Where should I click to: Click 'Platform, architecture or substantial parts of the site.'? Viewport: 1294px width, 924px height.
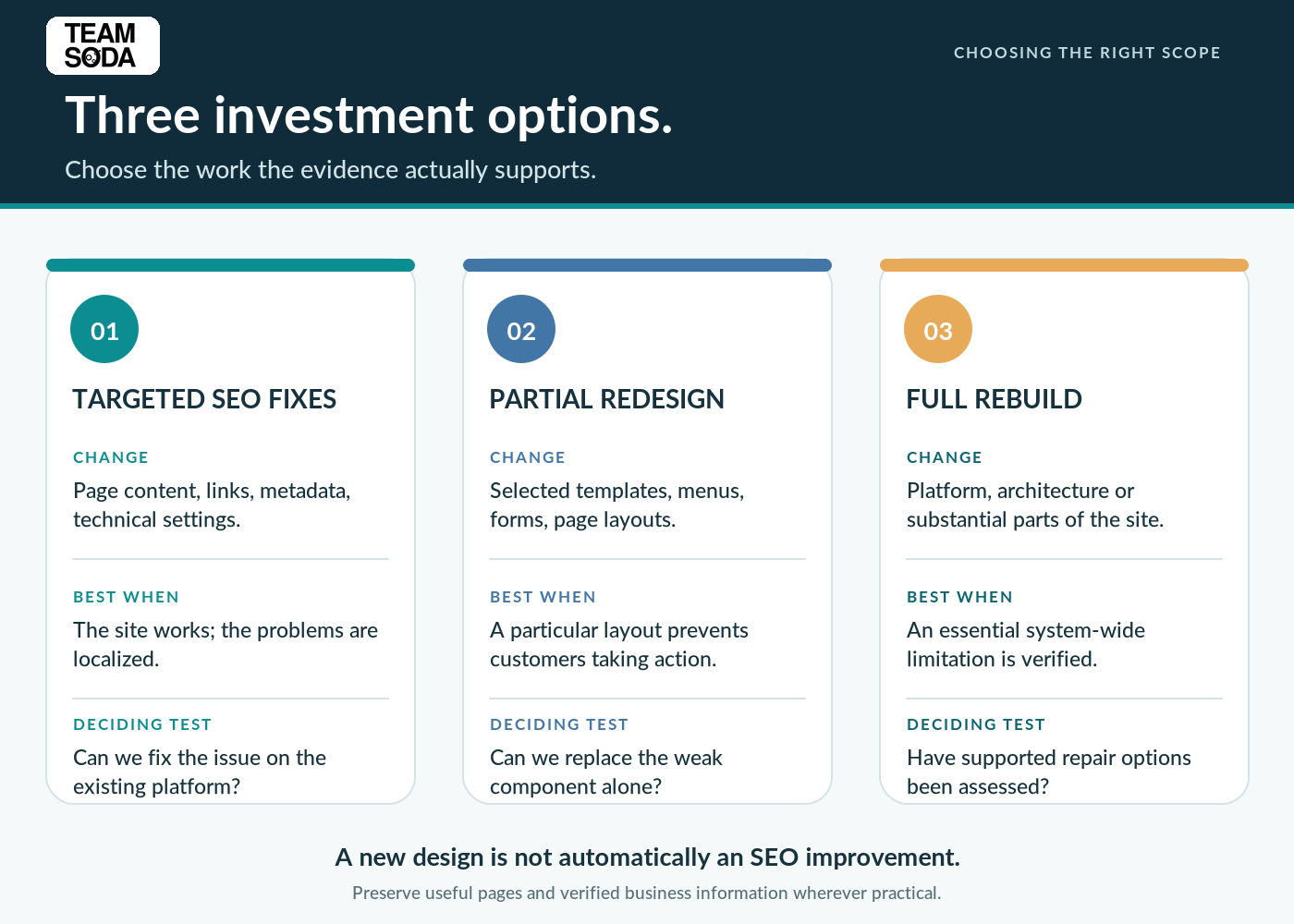[1035, 505]
